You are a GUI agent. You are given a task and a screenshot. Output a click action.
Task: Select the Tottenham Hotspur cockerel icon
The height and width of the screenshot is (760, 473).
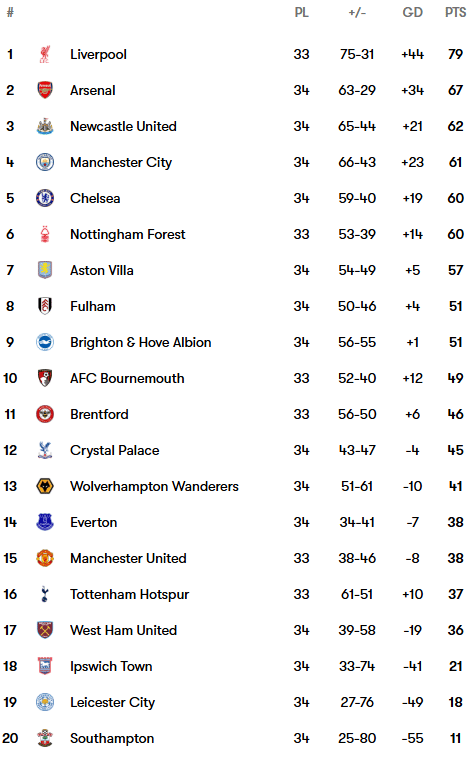[45, 594]
